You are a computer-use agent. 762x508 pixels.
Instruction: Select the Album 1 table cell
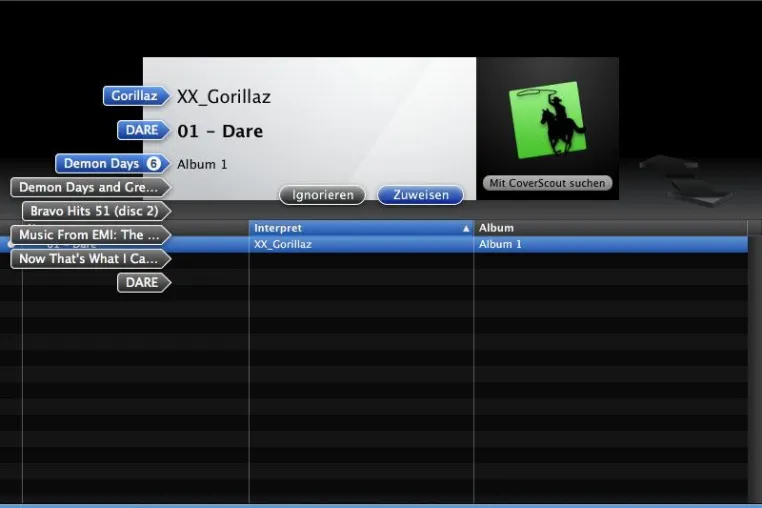610,244
